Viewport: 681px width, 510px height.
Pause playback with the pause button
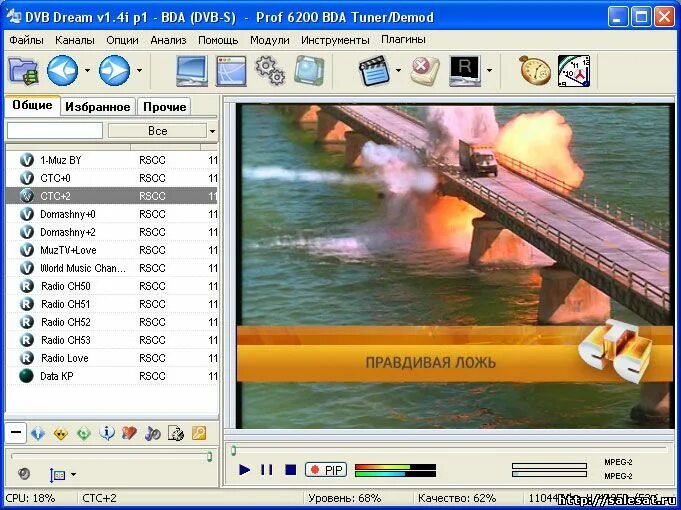[x=267, y=470]
